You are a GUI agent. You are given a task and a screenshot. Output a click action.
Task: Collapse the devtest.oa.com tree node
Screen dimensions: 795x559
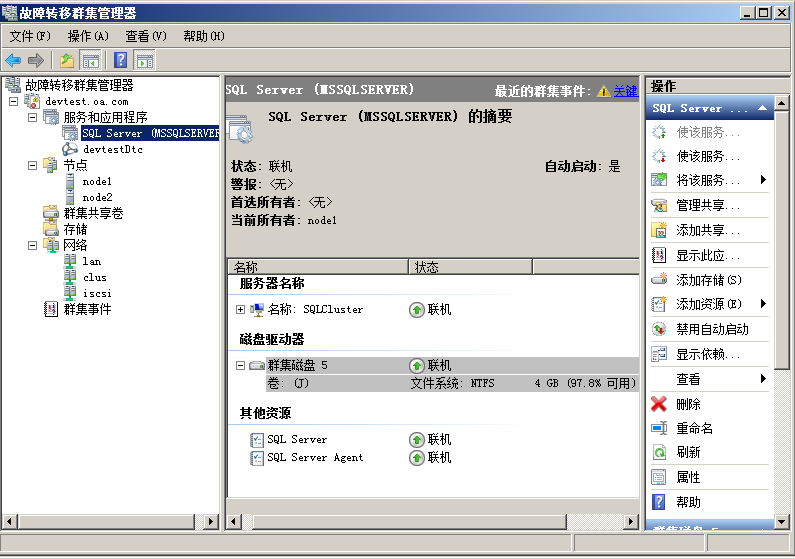point(14,101)
